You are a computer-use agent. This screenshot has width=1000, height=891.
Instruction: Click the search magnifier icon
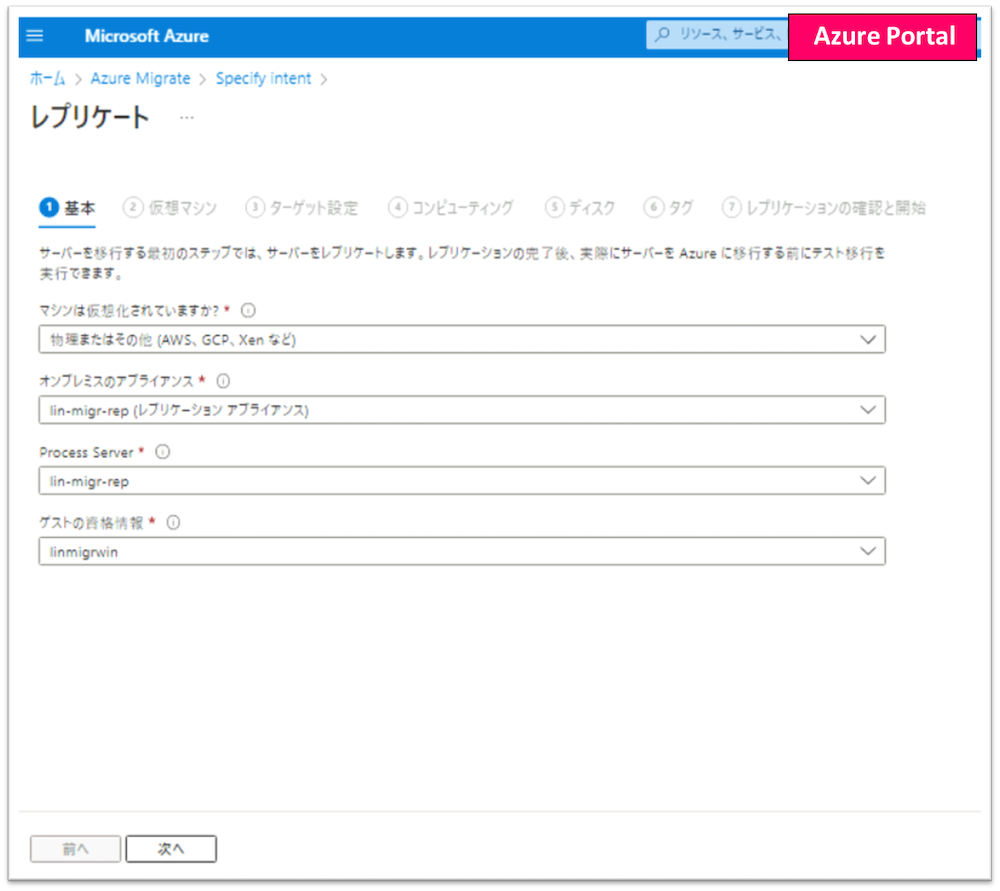(663, 34)
